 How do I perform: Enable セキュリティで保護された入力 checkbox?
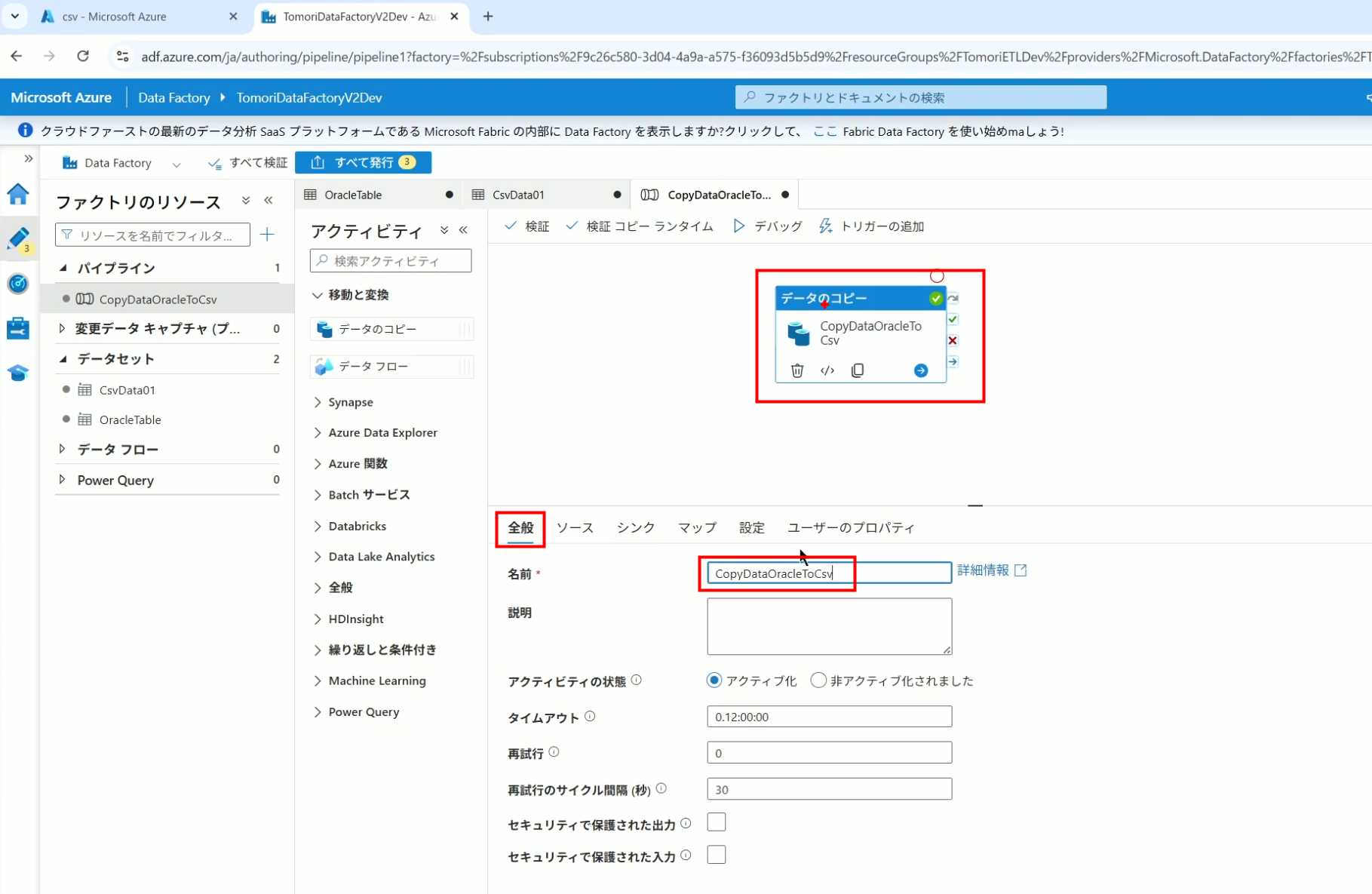tap(717, 855)
